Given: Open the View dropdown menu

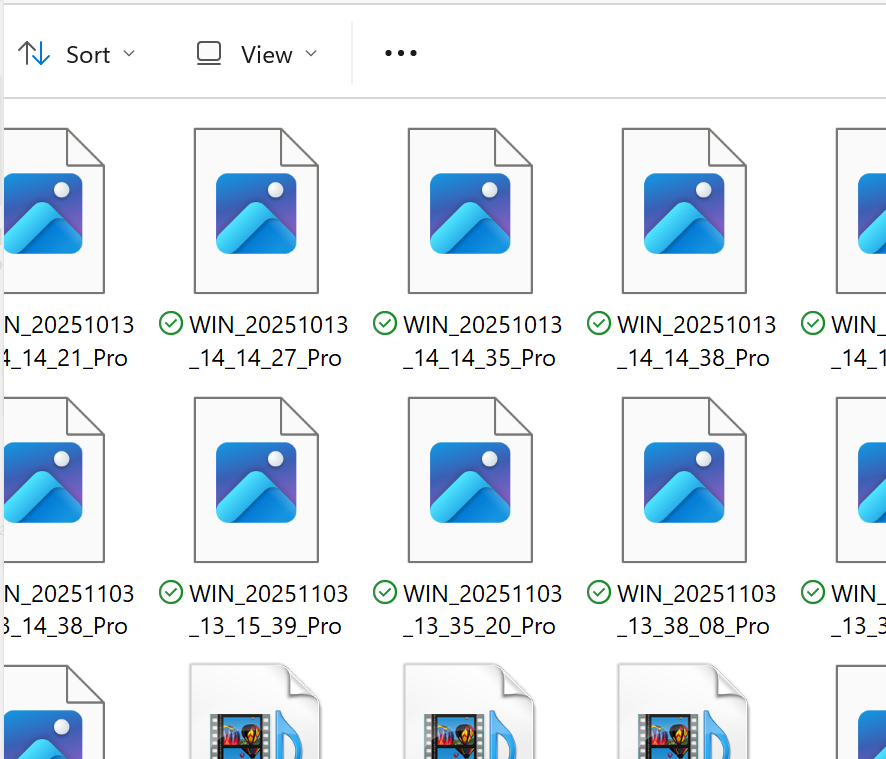Looking at the screenshot, I should (x=257, y=54).
